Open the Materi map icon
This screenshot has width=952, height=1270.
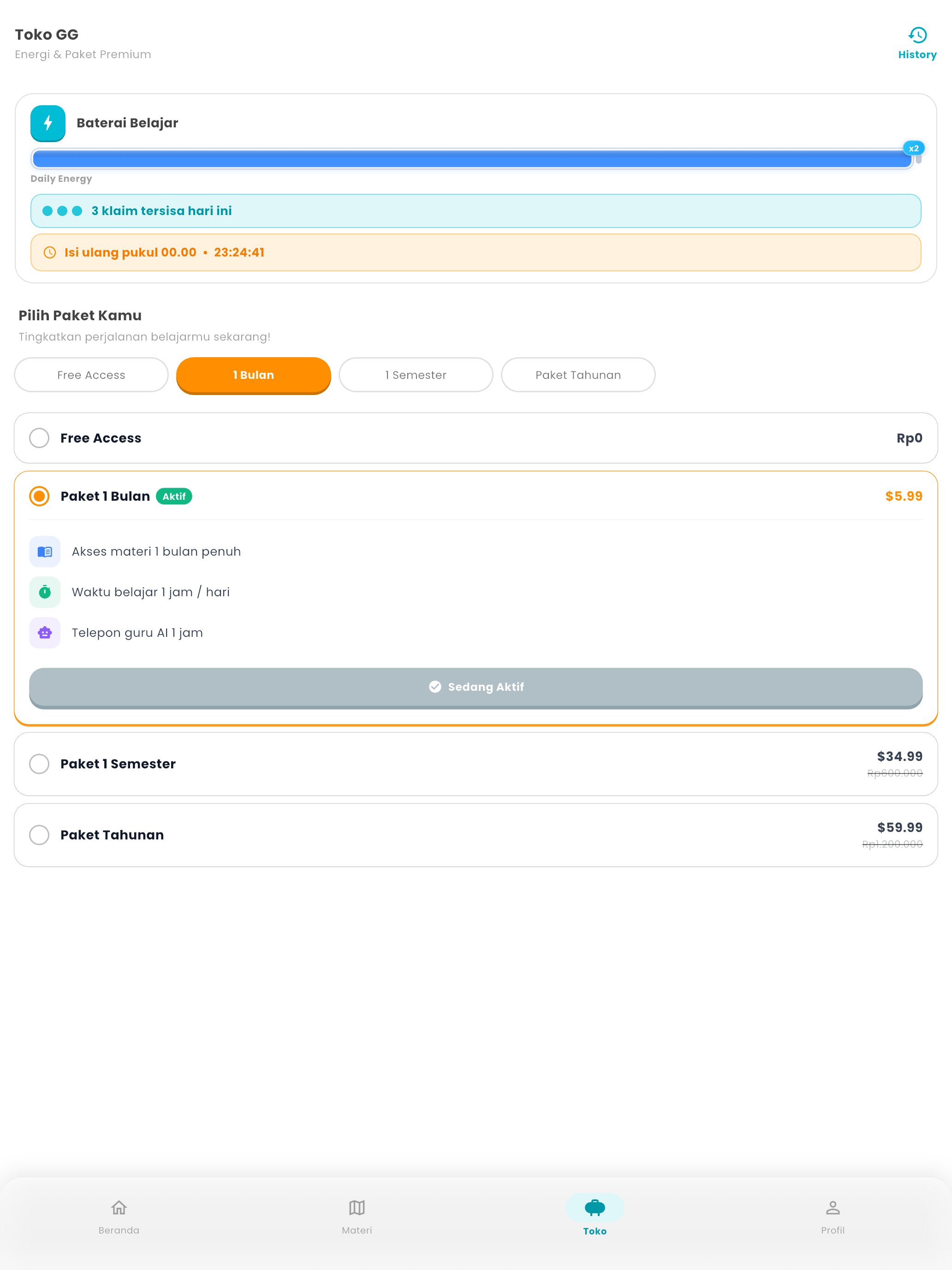(x=357, y=1207)
